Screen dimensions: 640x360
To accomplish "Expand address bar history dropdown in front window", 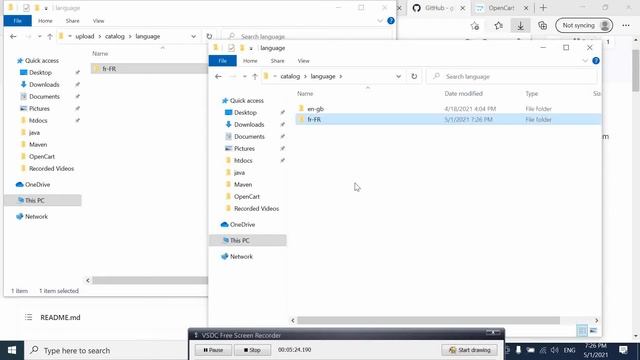I will coord(398,76).
